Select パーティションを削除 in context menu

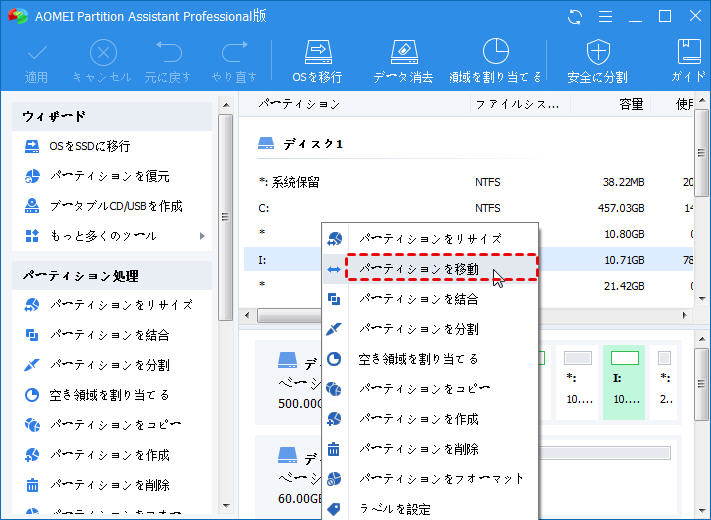[x=430, y=449]
